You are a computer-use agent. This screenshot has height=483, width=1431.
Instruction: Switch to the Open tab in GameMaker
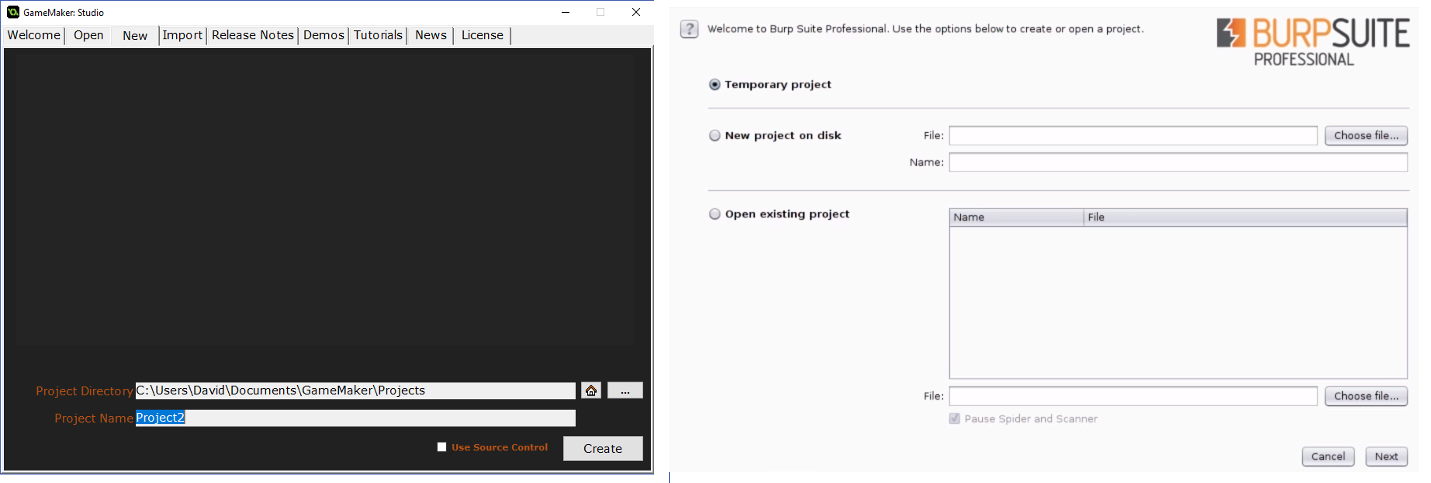pos(89,35)
